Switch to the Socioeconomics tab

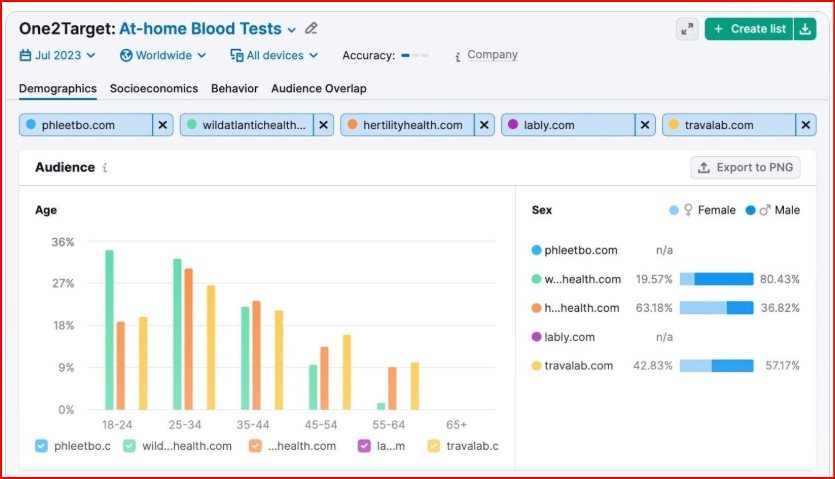[x=154, y=88]
